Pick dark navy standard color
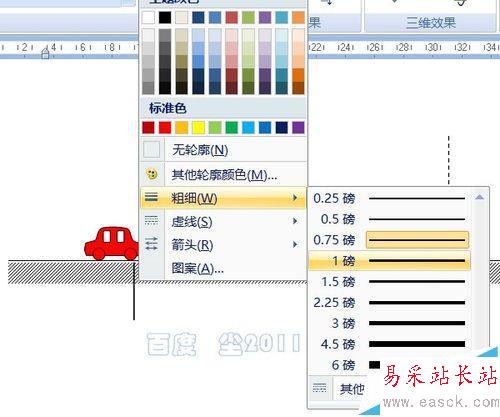 tap(282, 127)
